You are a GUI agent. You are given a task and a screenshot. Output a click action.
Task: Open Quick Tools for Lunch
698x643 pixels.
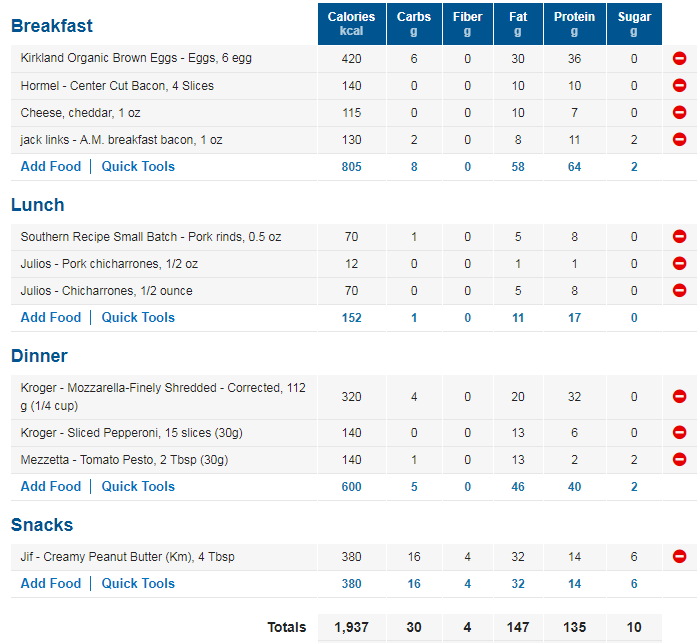pyautogui.click(x=138, y=317)
